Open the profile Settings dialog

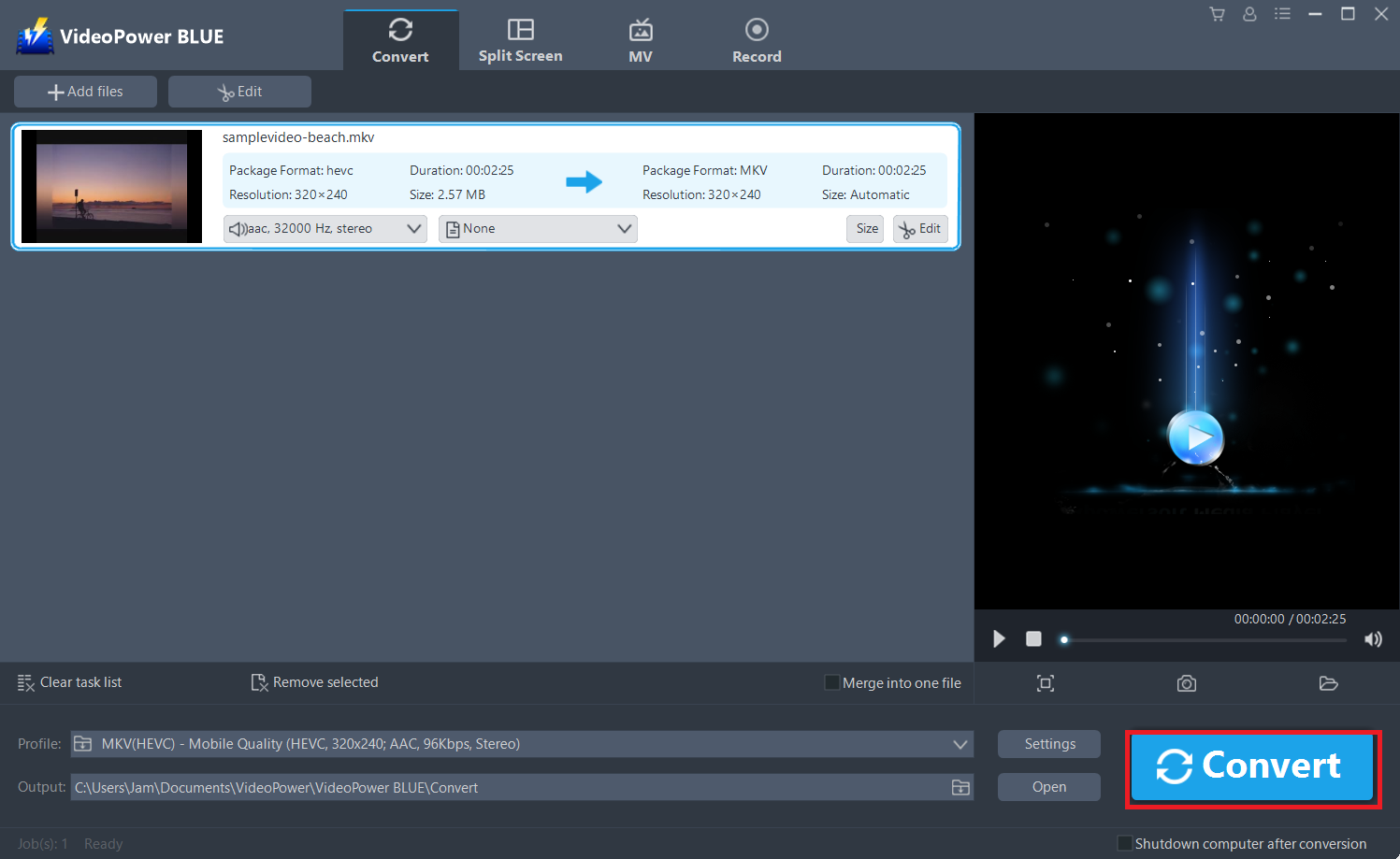pos(1048,744)
